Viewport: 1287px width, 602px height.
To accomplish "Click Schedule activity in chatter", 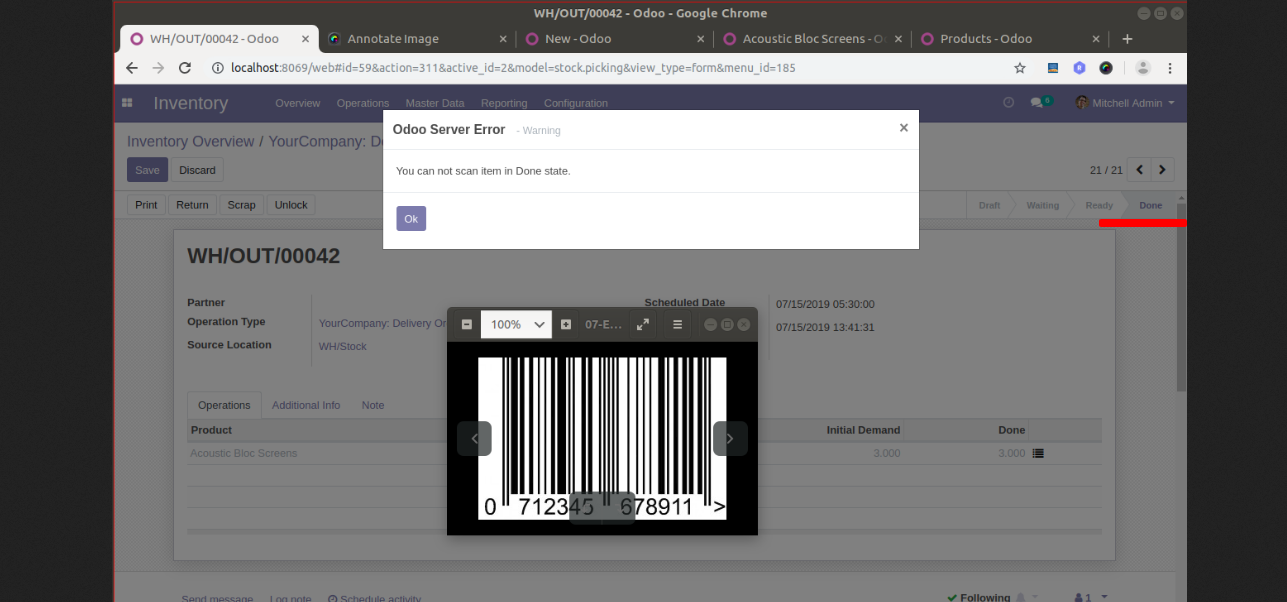I will [x=375, y=598].
